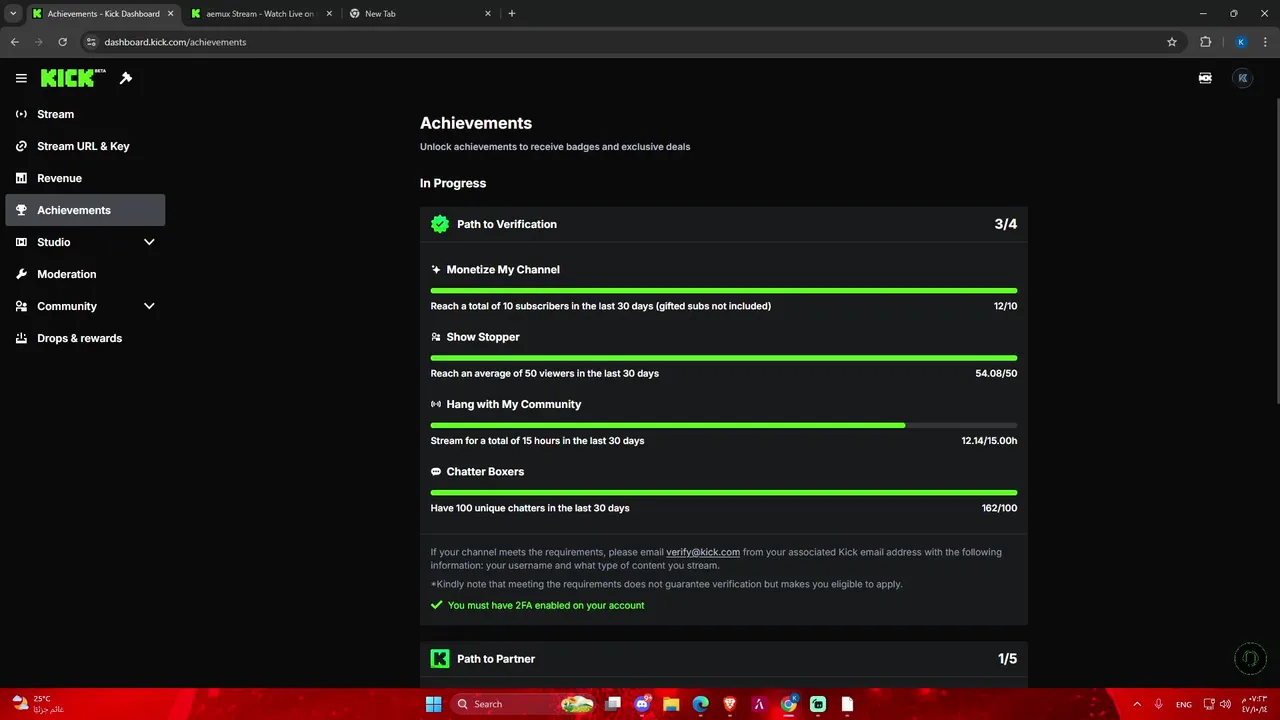Click the ticket icon in top right header
This screenshot has width=1280, height=720.
pos(1205,78)
